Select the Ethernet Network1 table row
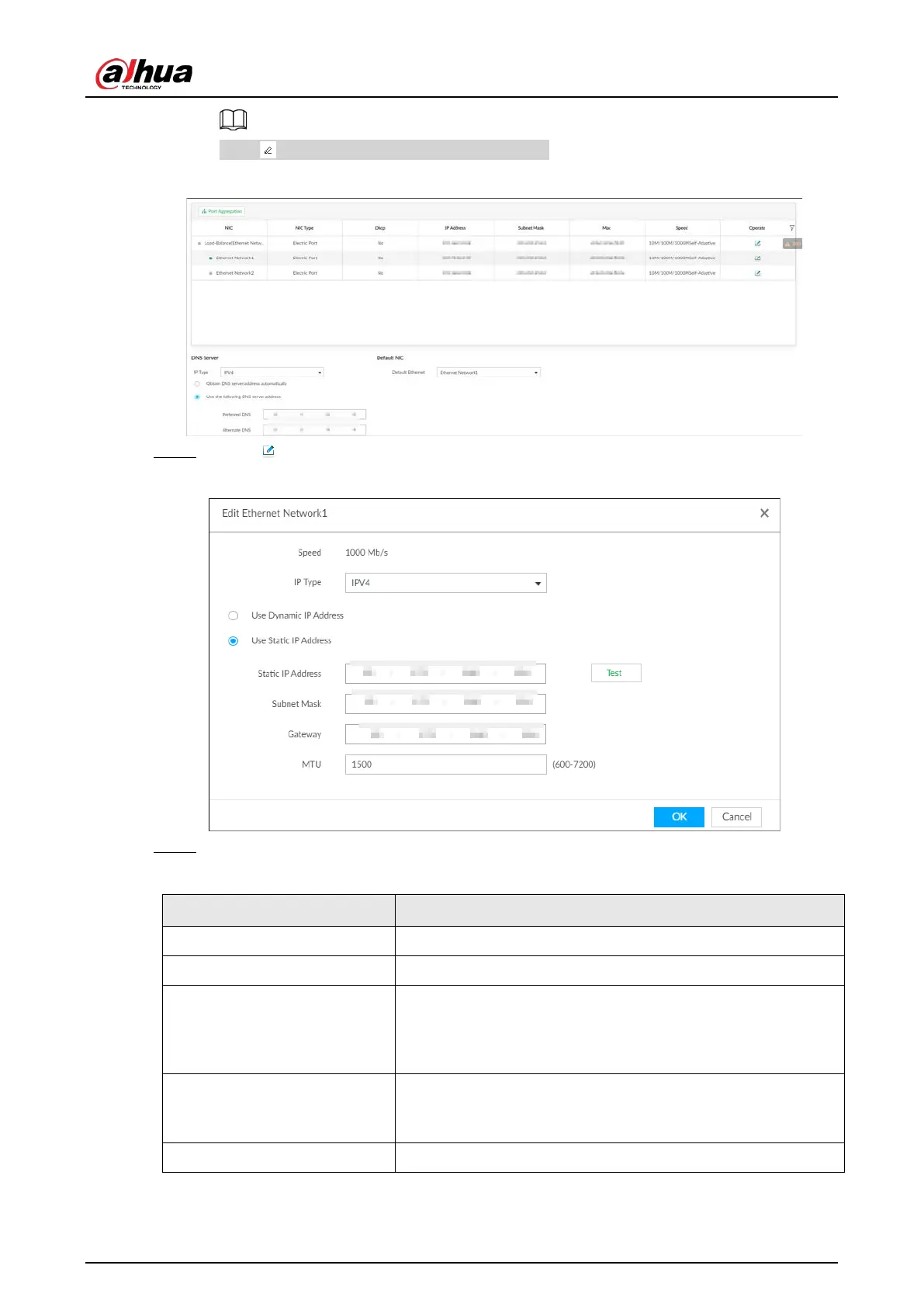Image resolution: width=924 pixels, height=1307 pixels. (x=493, y=258)
